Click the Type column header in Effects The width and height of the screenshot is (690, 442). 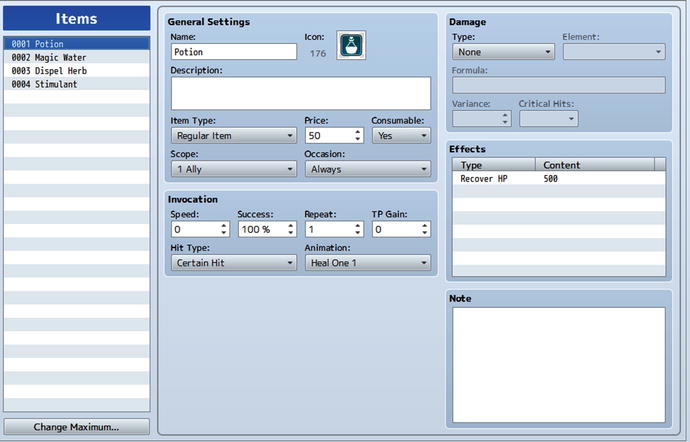coord(494,165)
